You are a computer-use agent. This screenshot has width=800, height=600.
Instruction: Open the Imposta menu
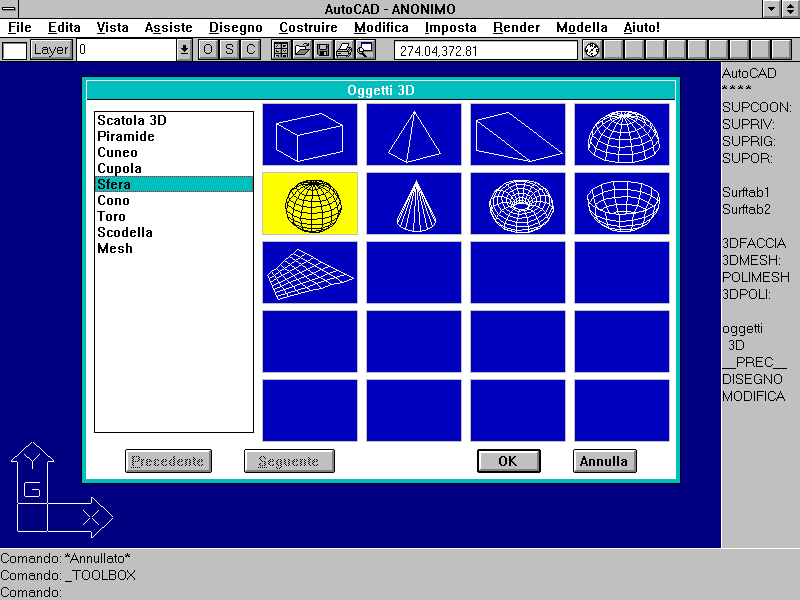[x=451, y=28]
